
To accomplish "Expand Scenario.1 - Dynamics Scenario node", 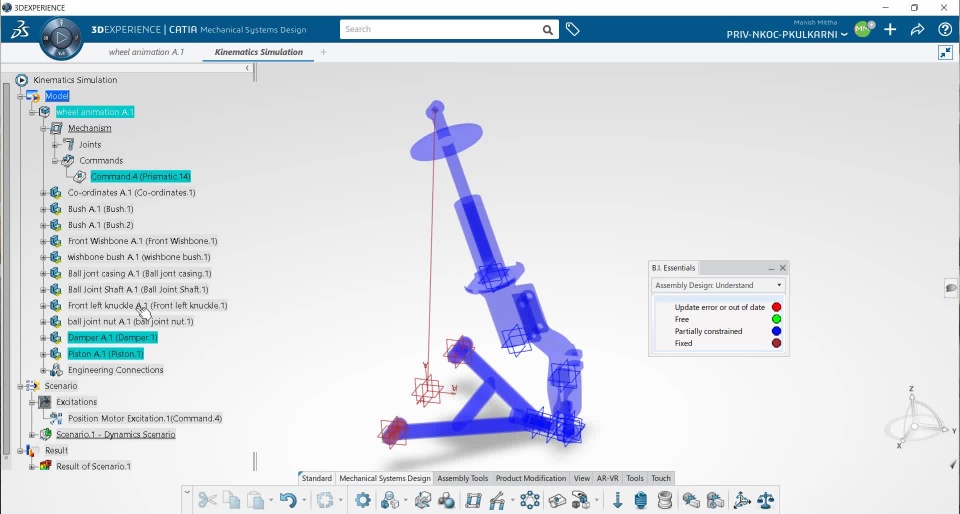I will 32,434.
